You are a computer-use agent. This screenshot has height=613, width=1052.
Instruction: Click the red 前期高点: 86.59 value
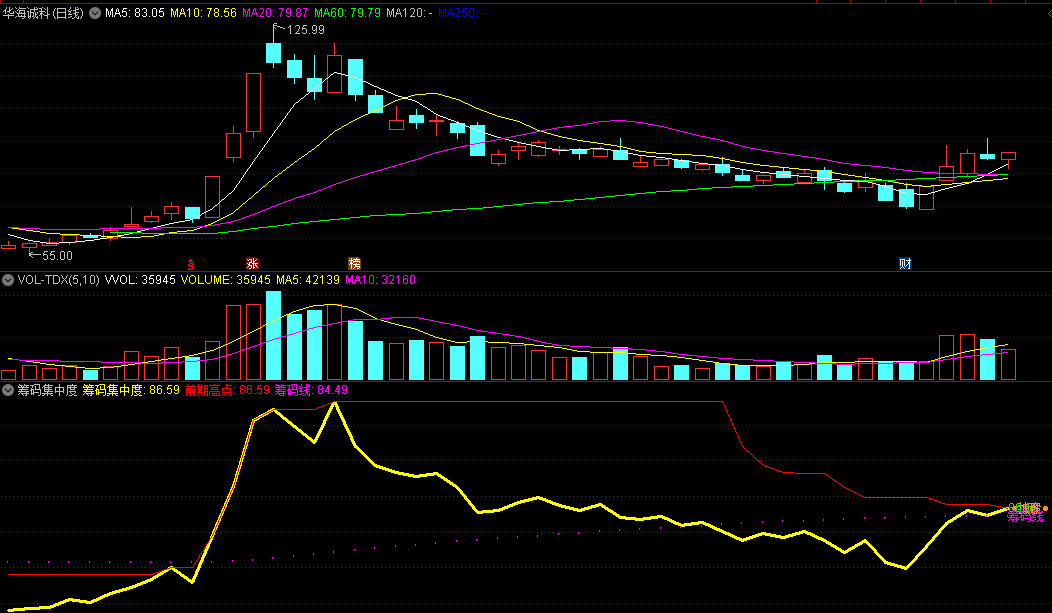(227, 390)
